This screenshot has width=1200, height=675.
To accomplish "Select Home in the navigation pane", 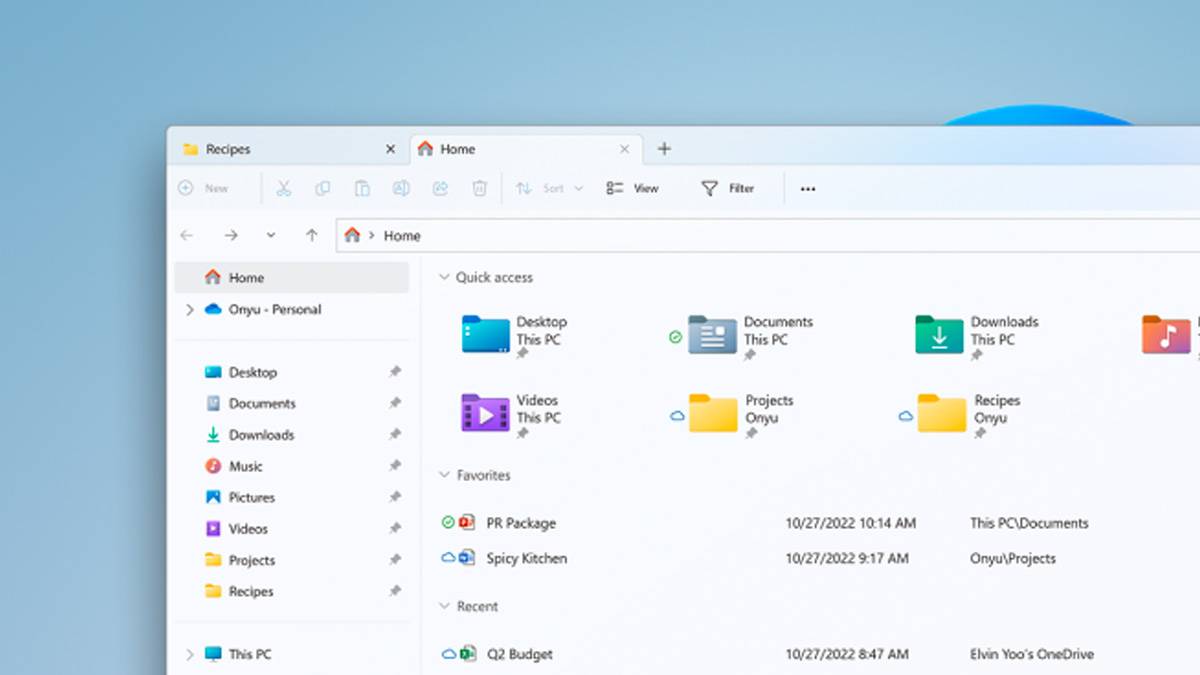I will point(292,277).
